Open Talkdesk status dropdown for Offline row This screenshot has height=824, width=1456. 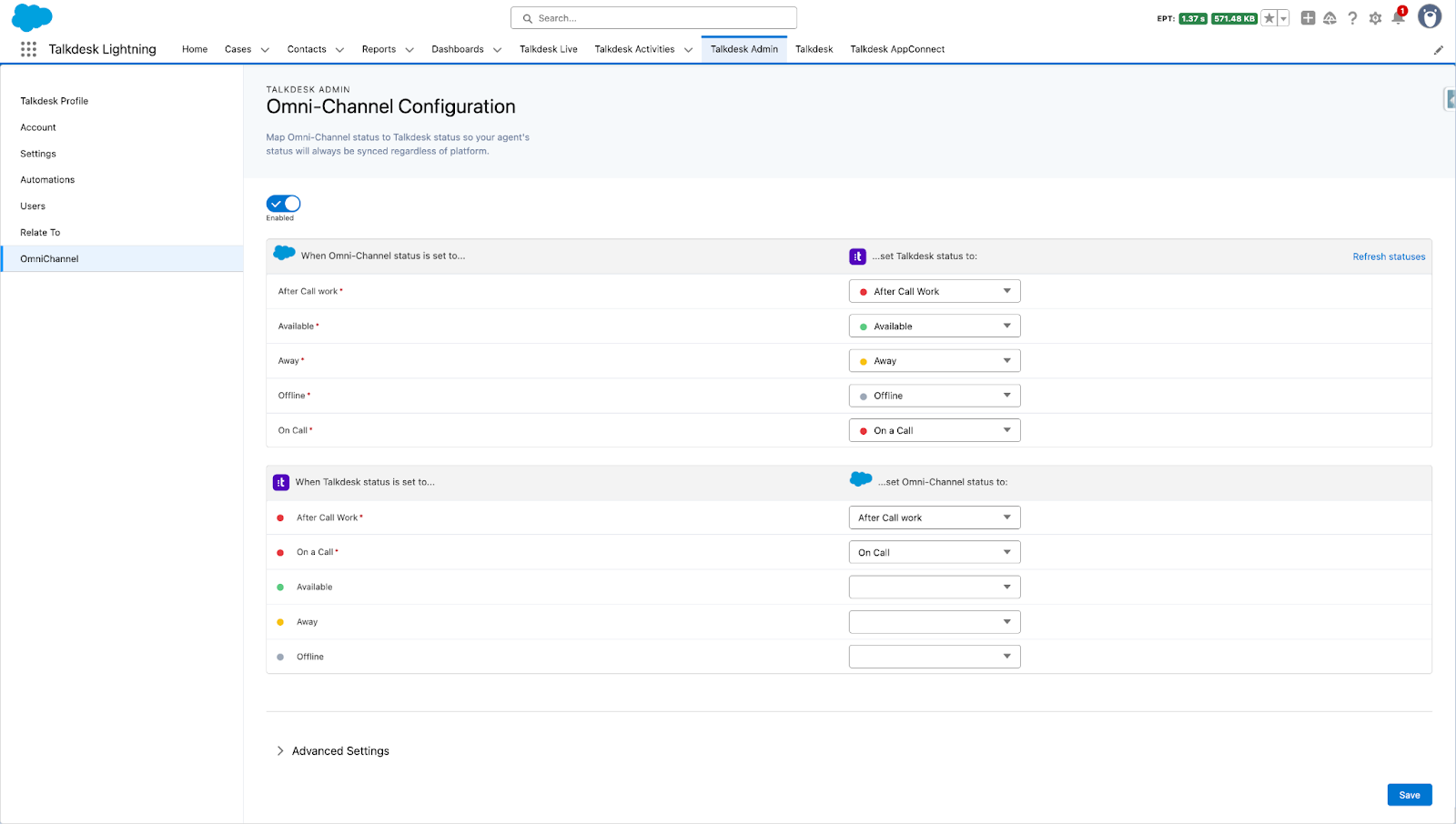tap(935, 396)
